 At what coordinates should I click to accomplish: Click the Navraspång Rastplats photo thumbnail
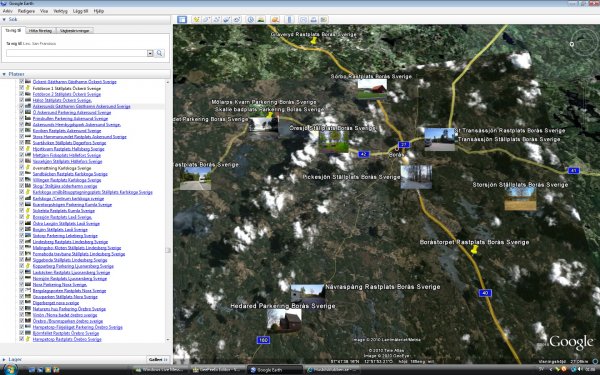click(x=308, y=295)
